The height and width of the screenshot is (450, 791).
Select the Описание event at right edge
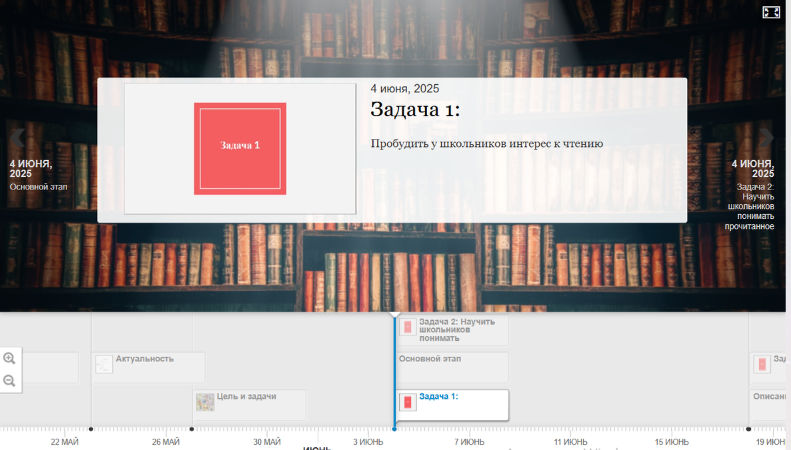(768, 405)
